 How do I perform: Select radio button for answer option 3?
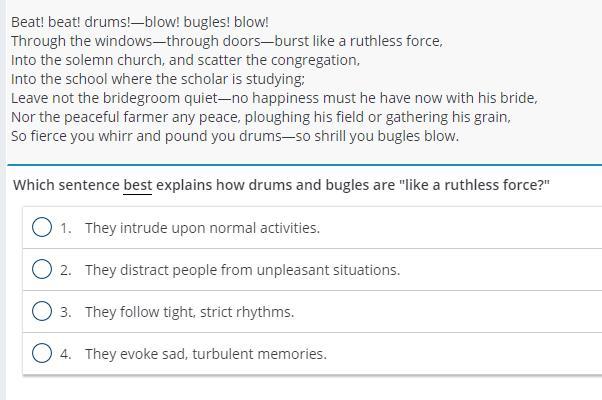[42, 311]
